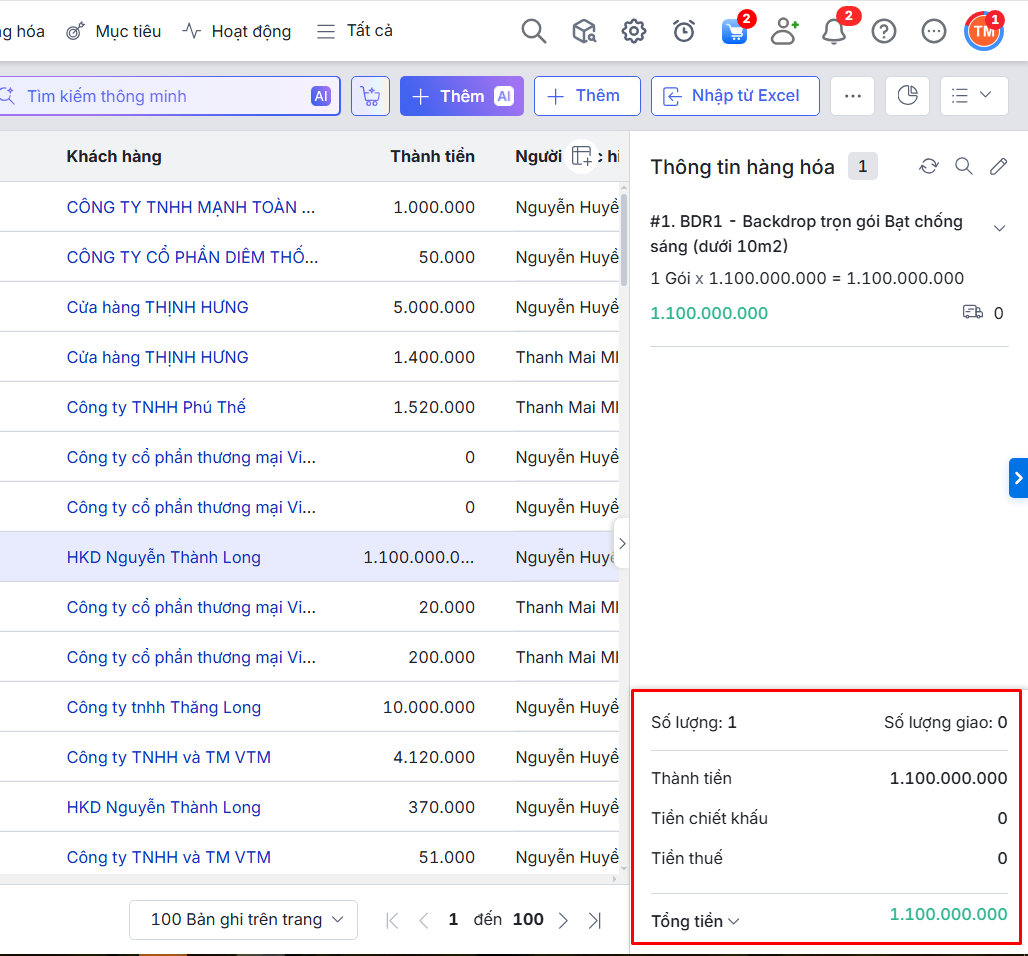
Task: Click the help question mark icon
Action: tap(884, 31)
